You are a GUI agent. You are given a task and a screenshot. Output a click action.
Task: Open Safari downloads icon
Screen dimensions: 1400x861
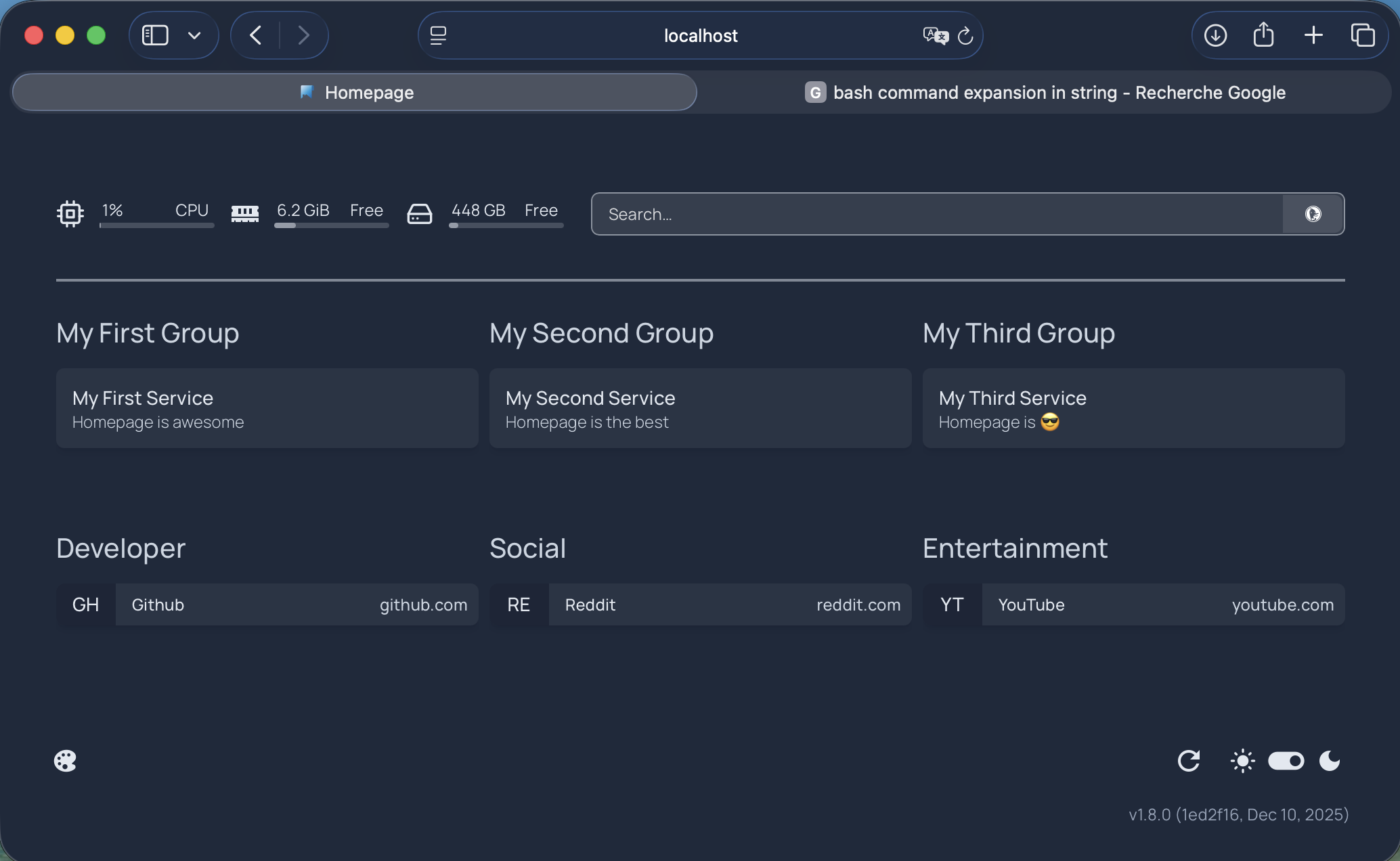click(1215, 35)
